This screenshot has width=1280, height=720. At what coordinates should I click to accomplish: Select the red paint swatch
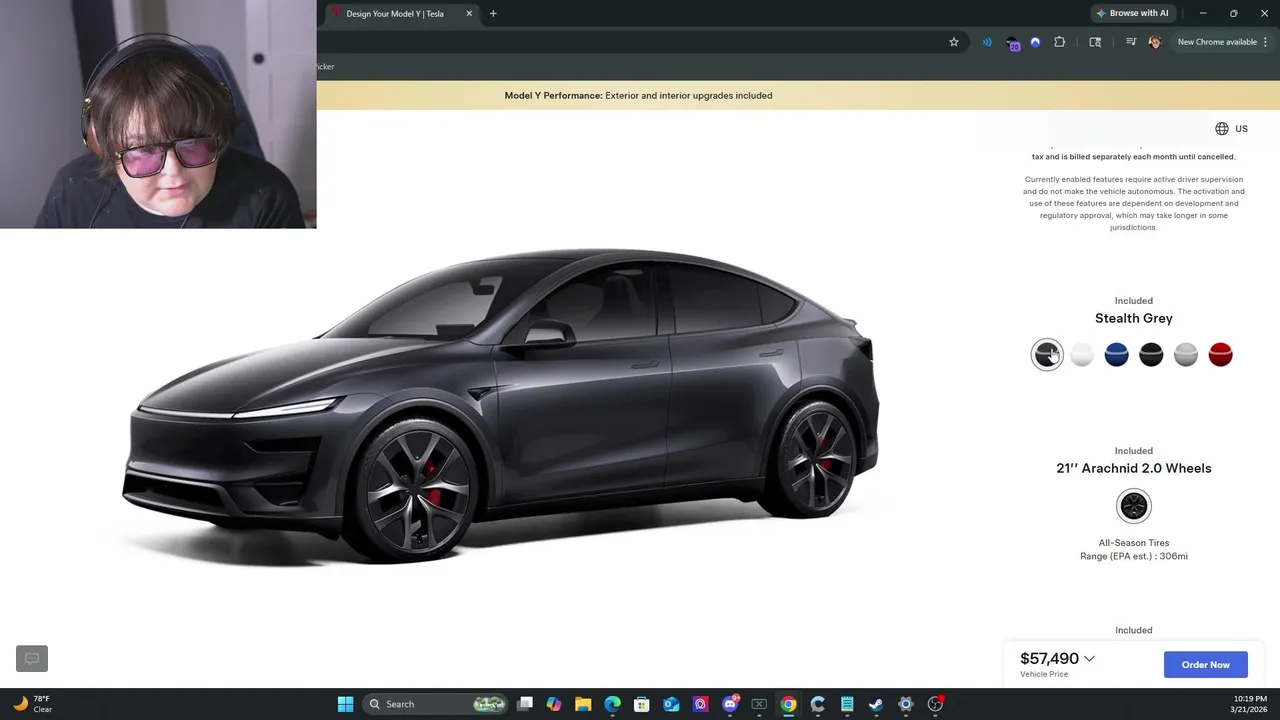click(1220, 354)
